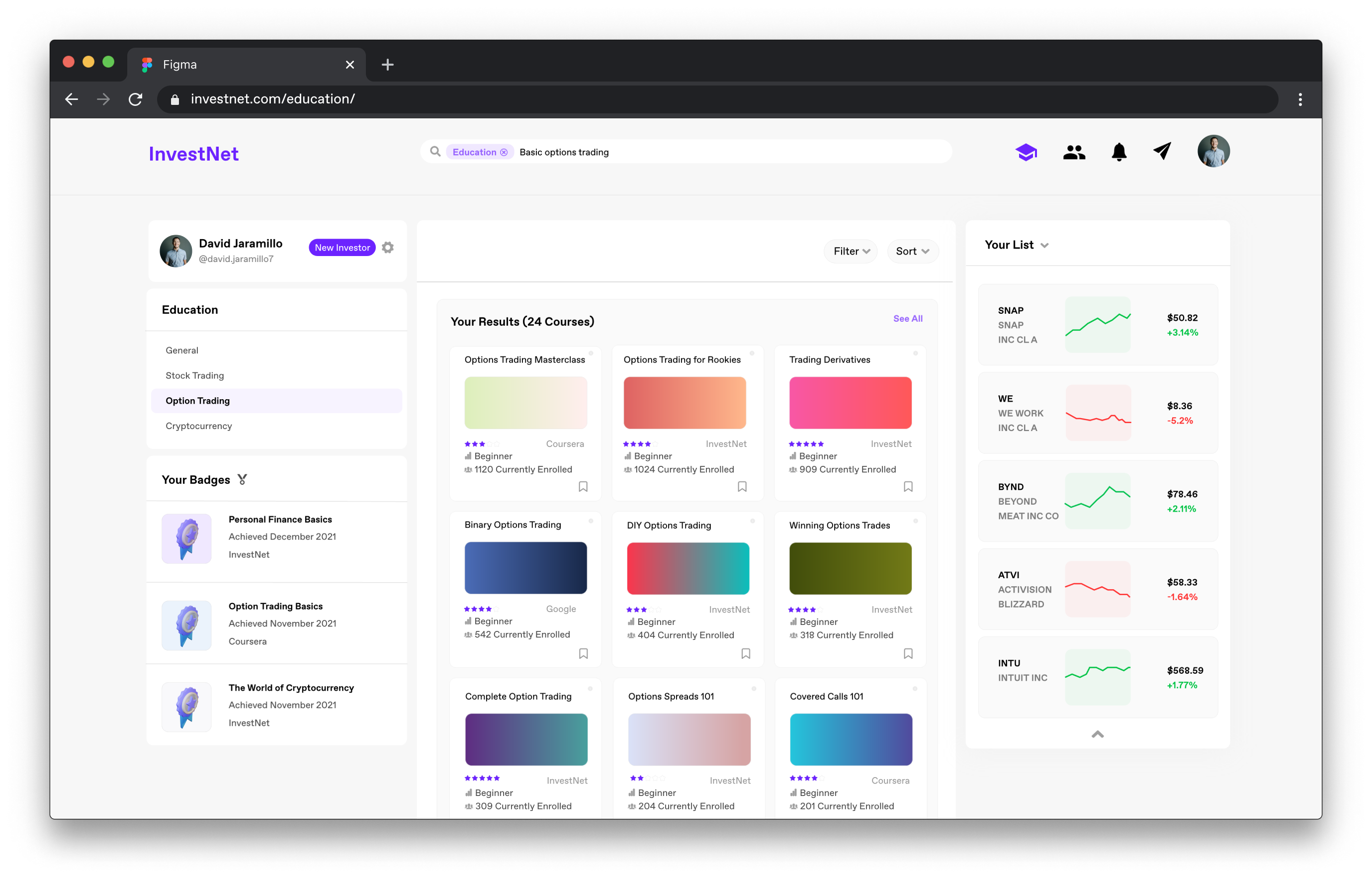
Task: Go back with browser back arrow
Action: click(72, 99)
